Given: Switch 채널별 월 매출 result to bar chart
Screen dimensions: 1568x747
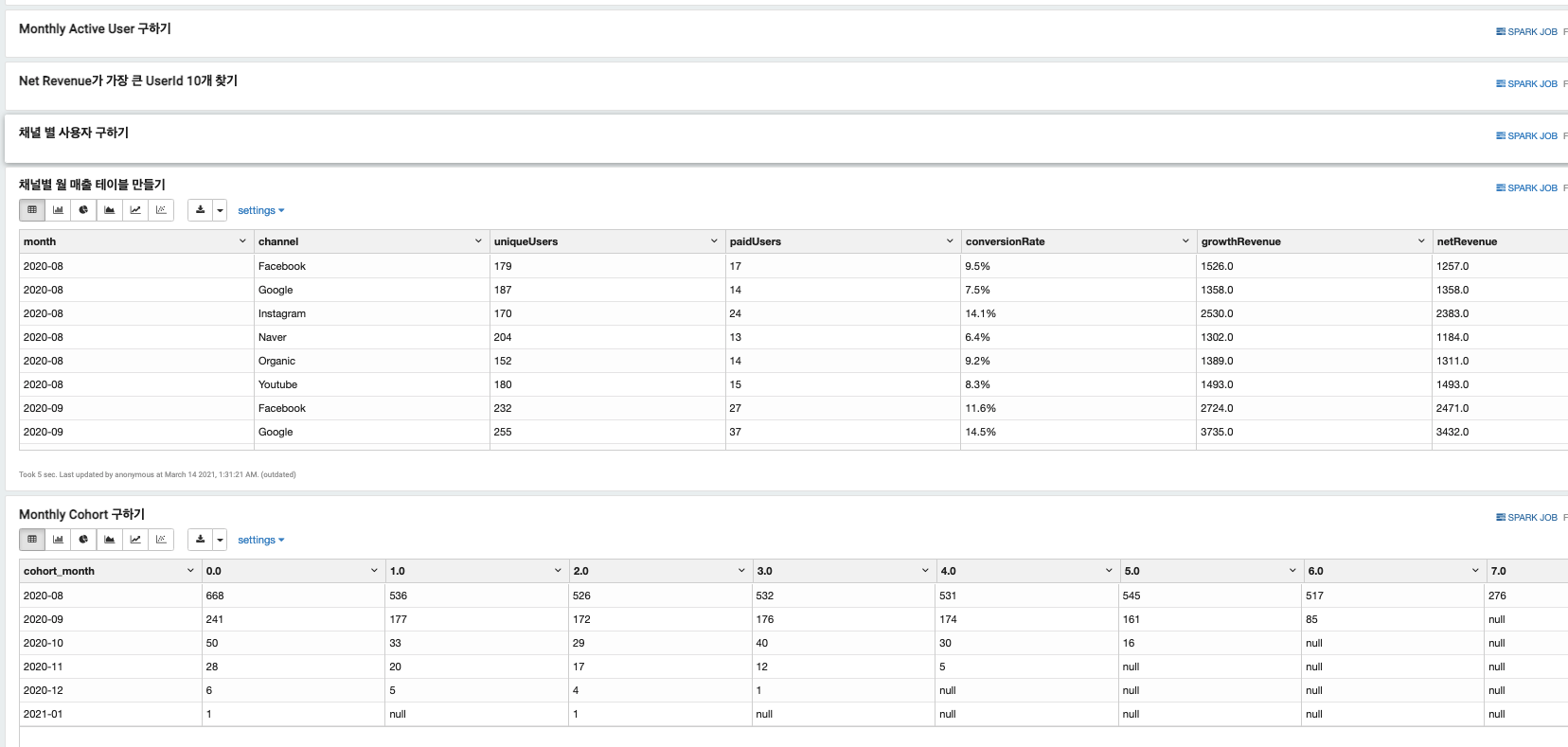Looking at the screenshot, I should 58,210.
